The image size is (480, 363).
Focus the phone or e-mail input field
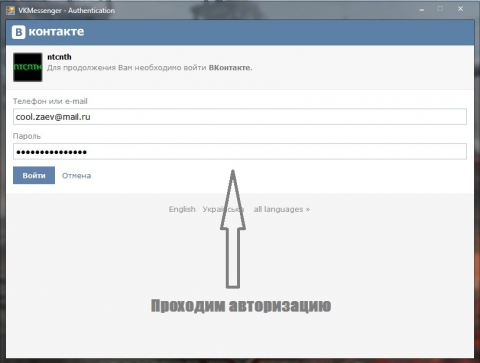240,117
